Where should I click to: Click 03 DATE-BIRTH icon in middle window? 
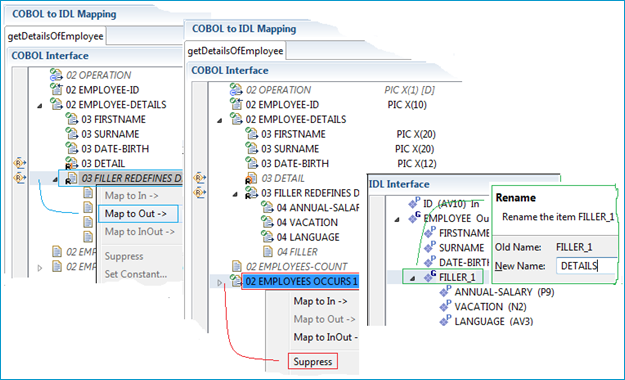252,163
